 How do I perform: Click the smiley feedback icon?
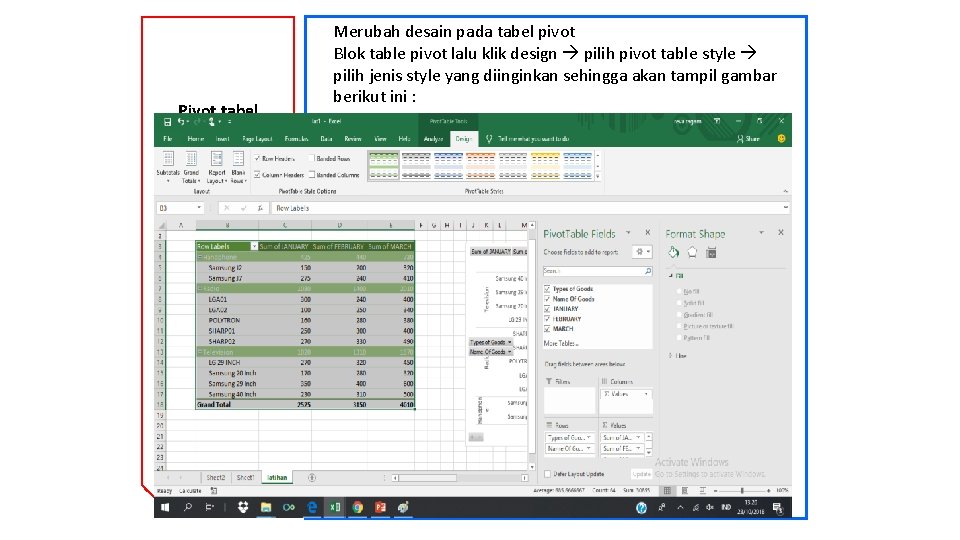[781, 139]
